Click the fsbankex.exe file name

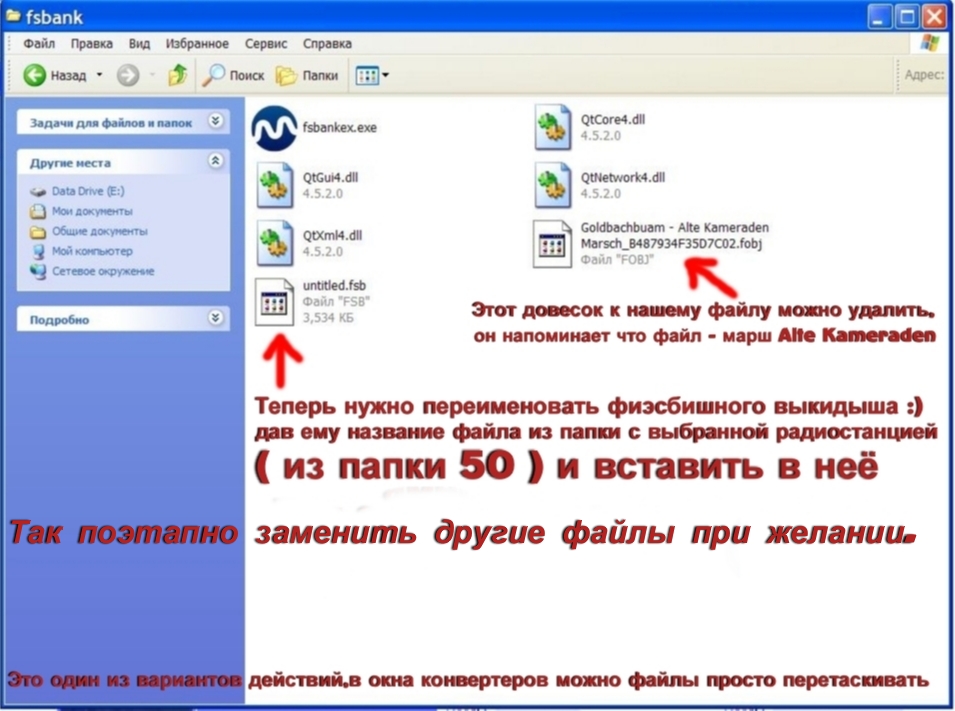tap(340, 127)
